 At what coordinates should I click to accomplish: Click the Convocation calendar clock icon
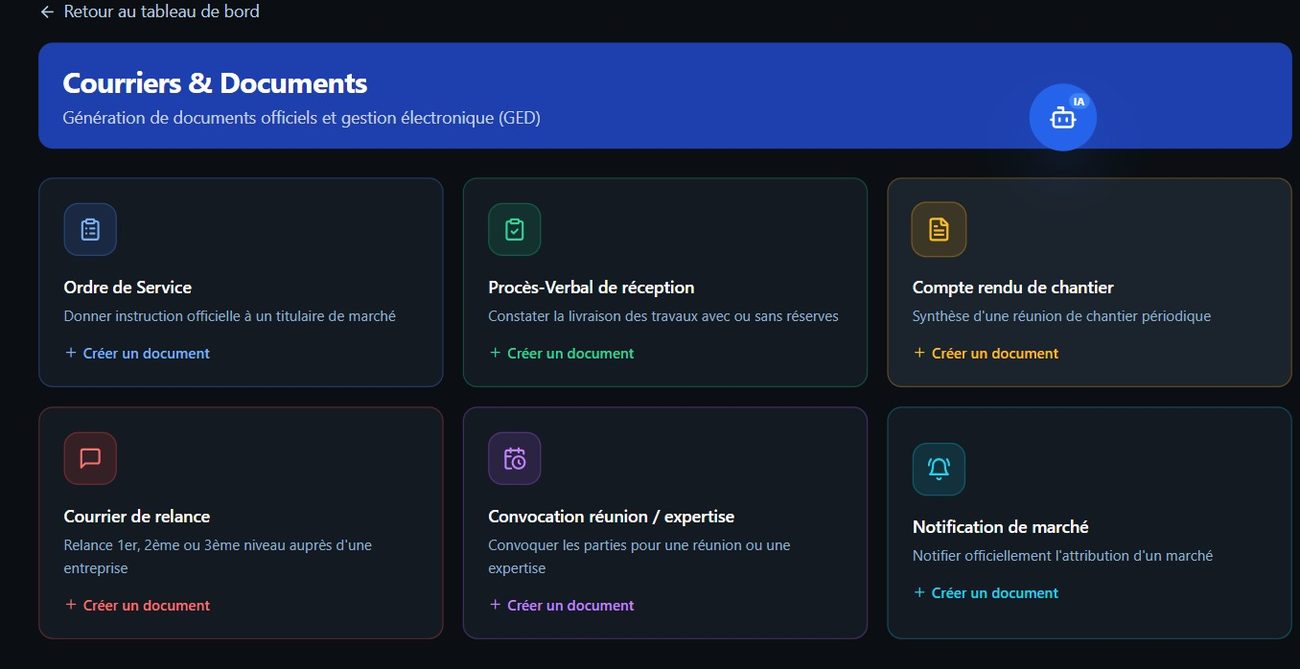pos(514,458)
